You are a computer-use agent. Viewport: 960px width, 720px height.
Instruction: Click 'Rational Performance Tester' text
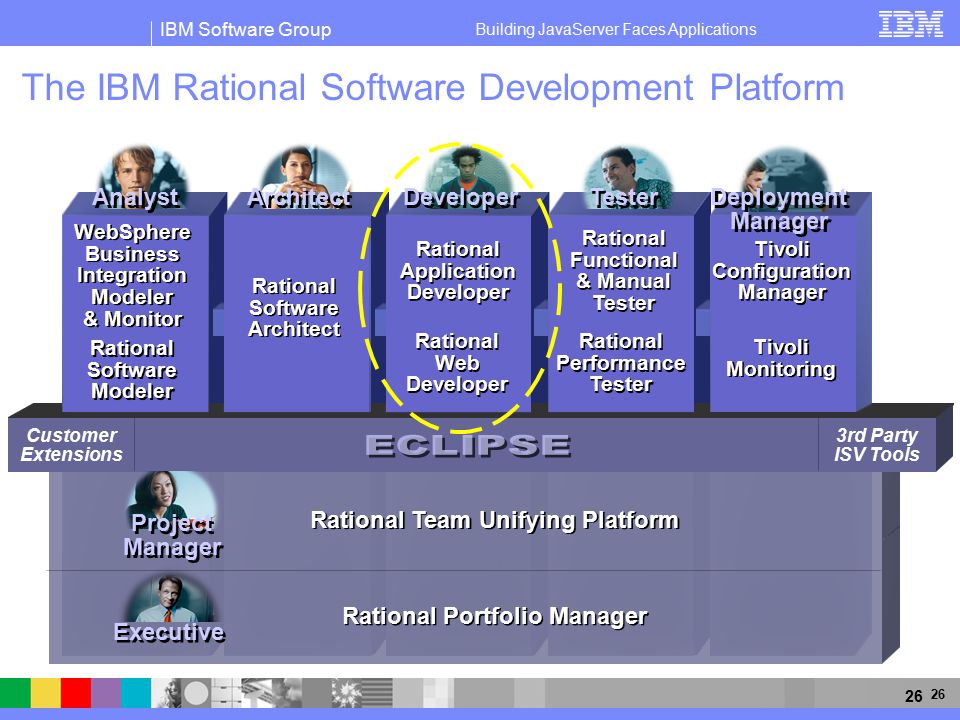(x=621, y=363)
